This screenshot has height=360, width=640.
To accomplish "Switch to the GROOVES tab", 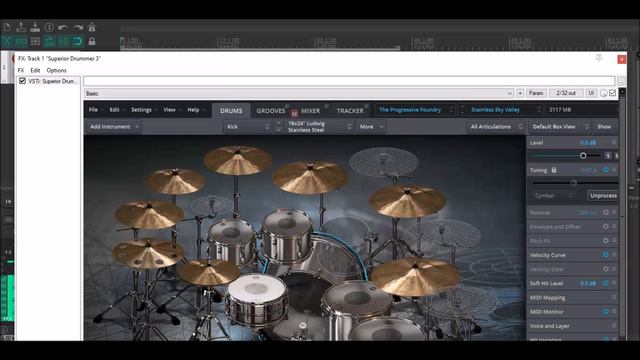I will pos(270,111).
